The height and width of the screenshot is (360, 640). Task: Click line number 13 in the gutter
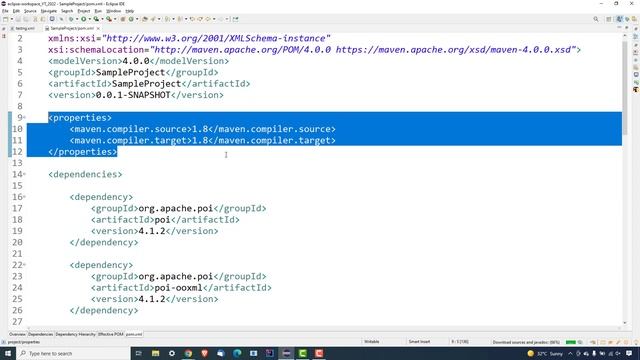tap(17, 163)
